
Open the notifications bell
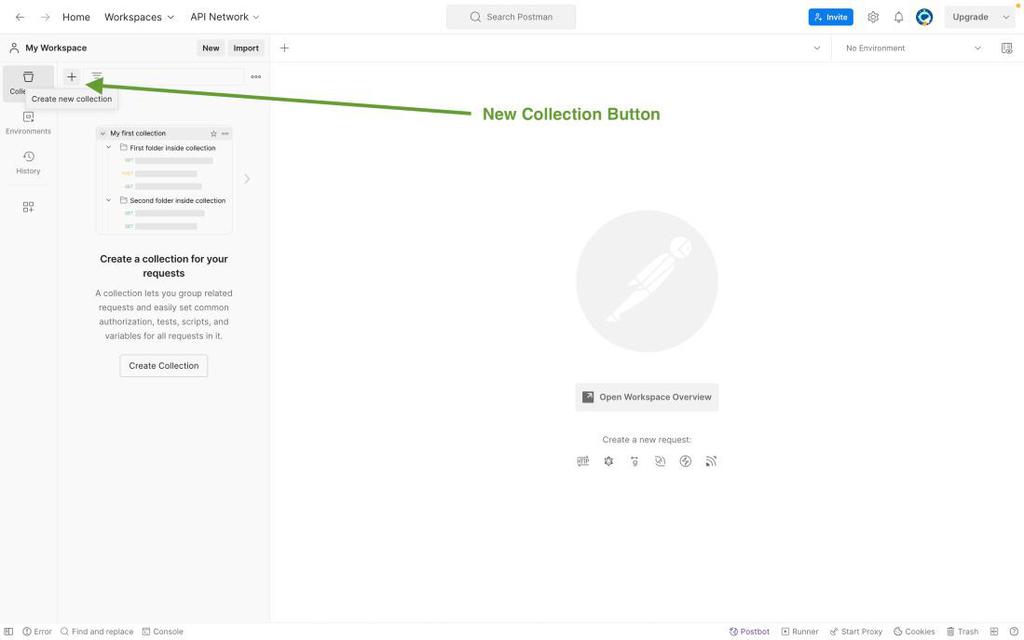point(898,17)
